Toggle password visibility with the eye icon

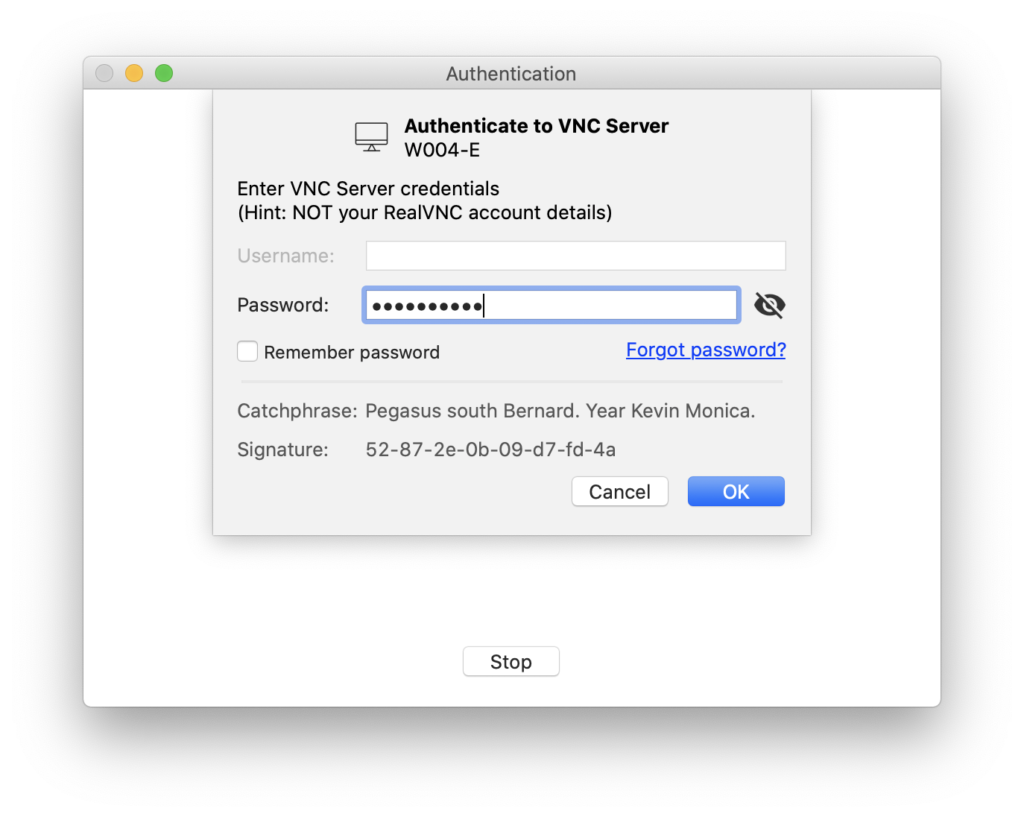[x=769, y=305]
